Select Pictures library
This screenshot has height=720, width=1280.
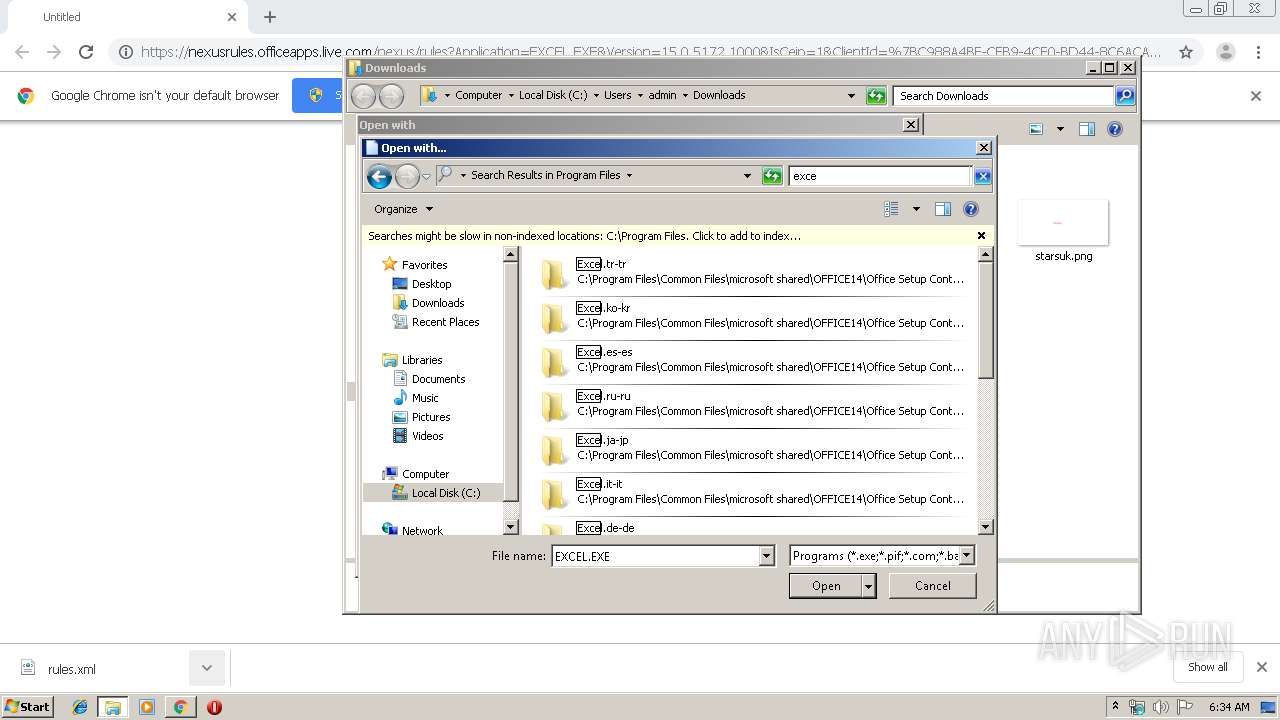[x=431, y=417]
